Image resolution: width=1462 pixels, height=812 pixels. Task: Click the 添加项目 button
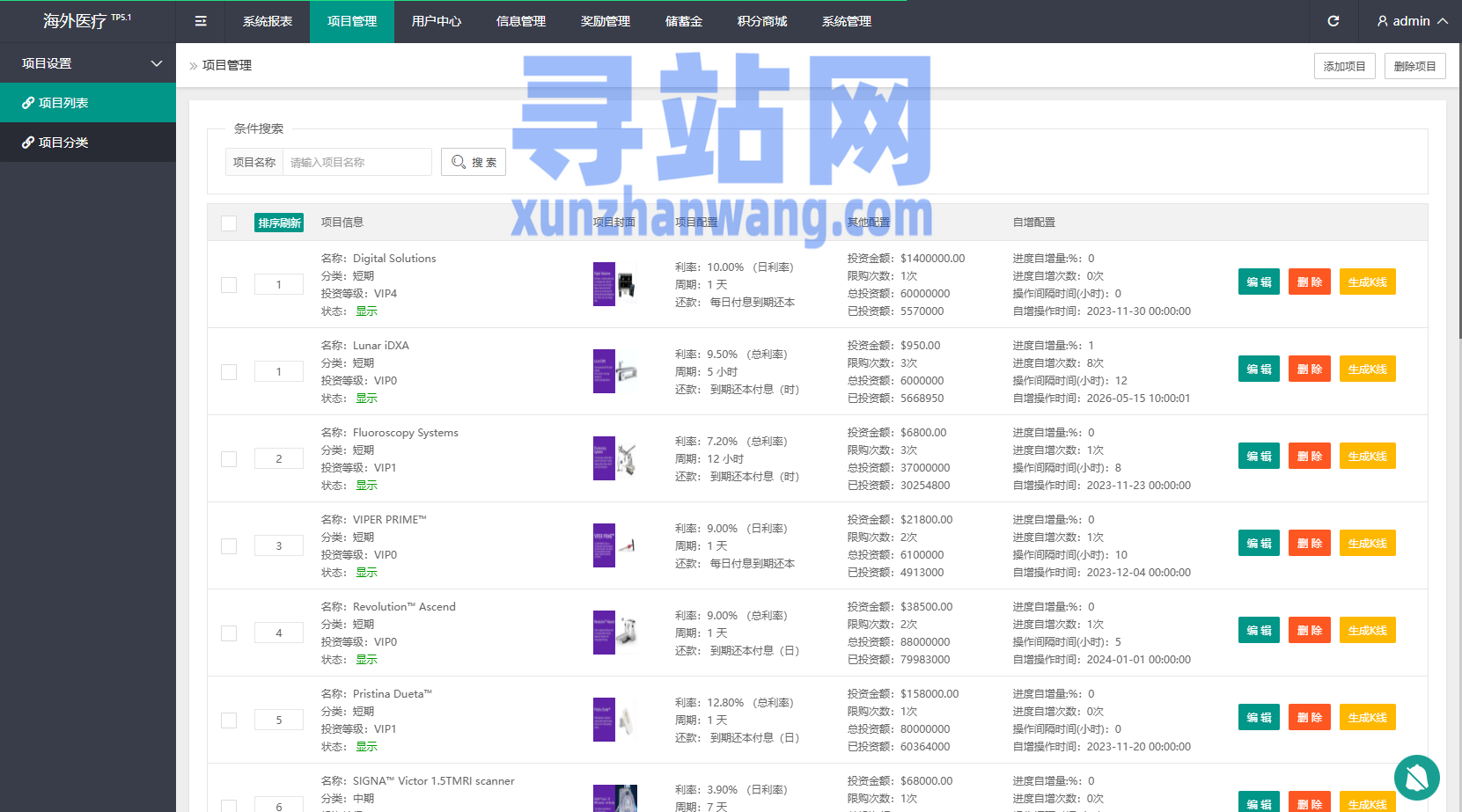click(x=1344, y=66)
